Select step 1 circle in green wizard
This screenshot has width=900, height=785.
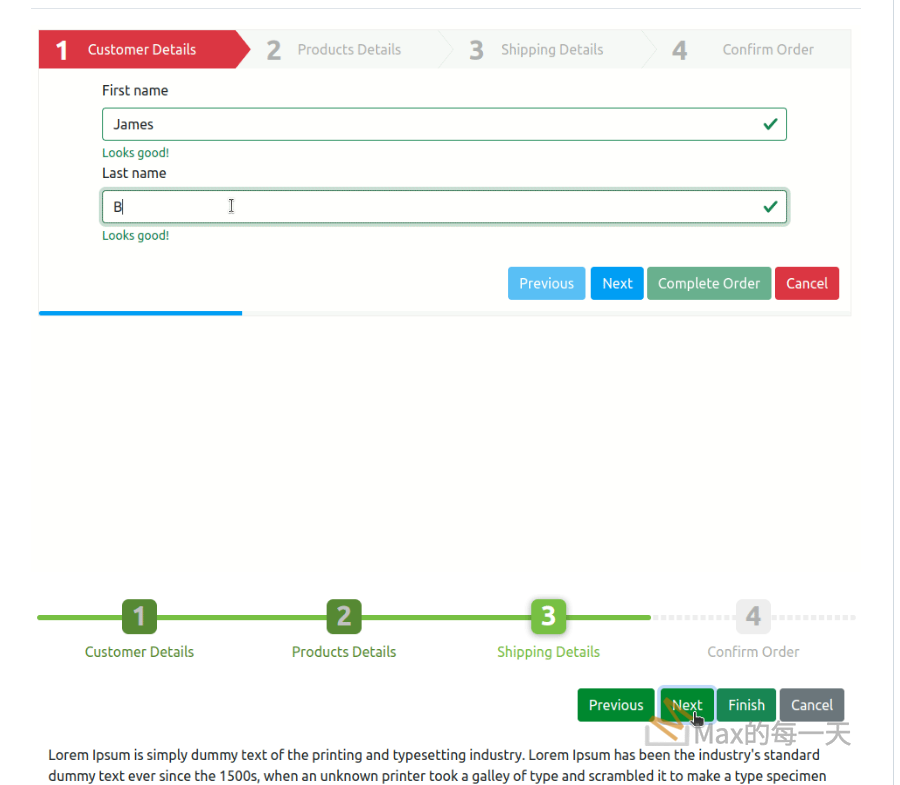(x=139, y=617)
